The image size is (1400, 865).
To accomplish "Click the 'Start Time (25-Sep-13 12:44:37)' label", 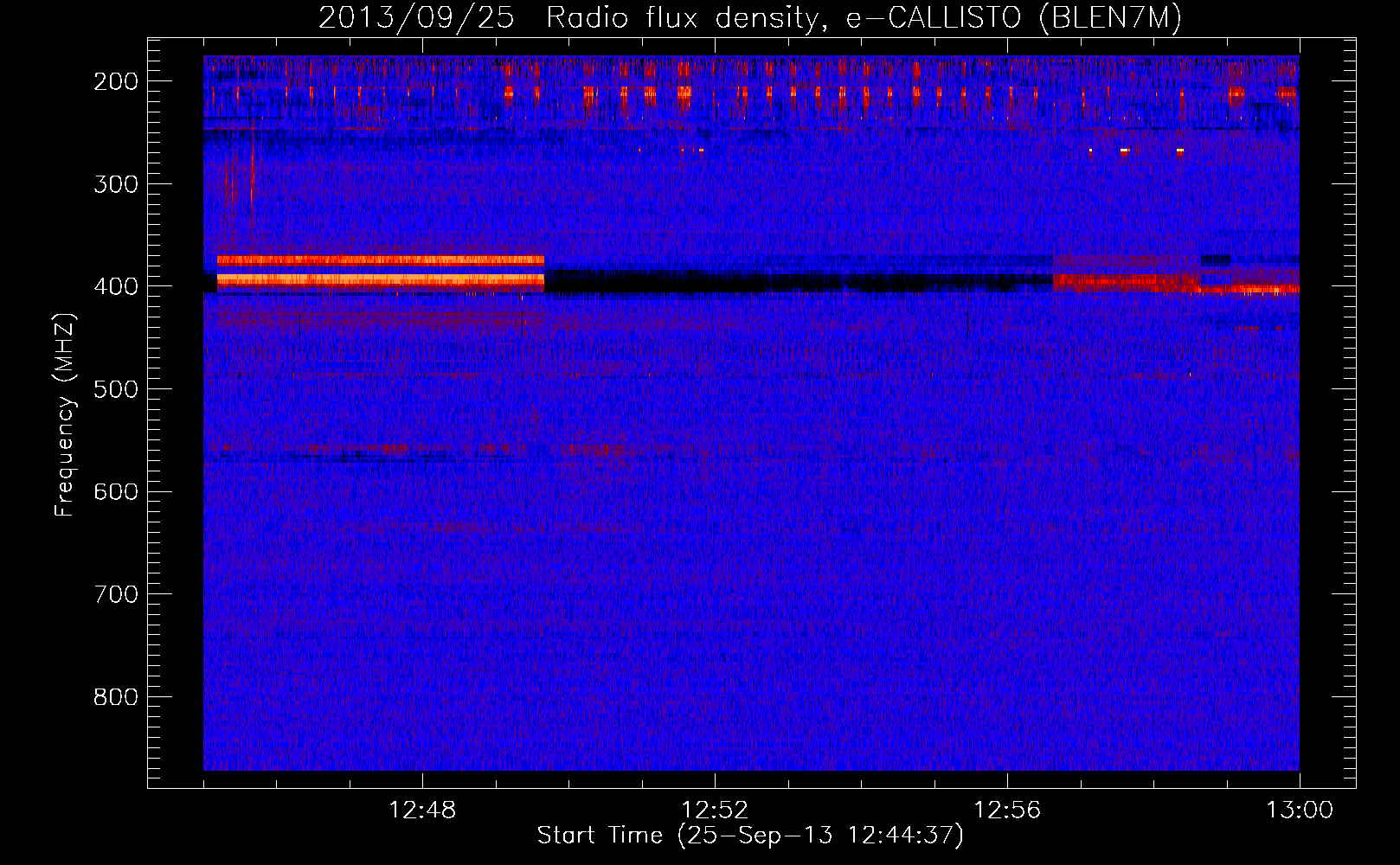I will tap(750, 836).
